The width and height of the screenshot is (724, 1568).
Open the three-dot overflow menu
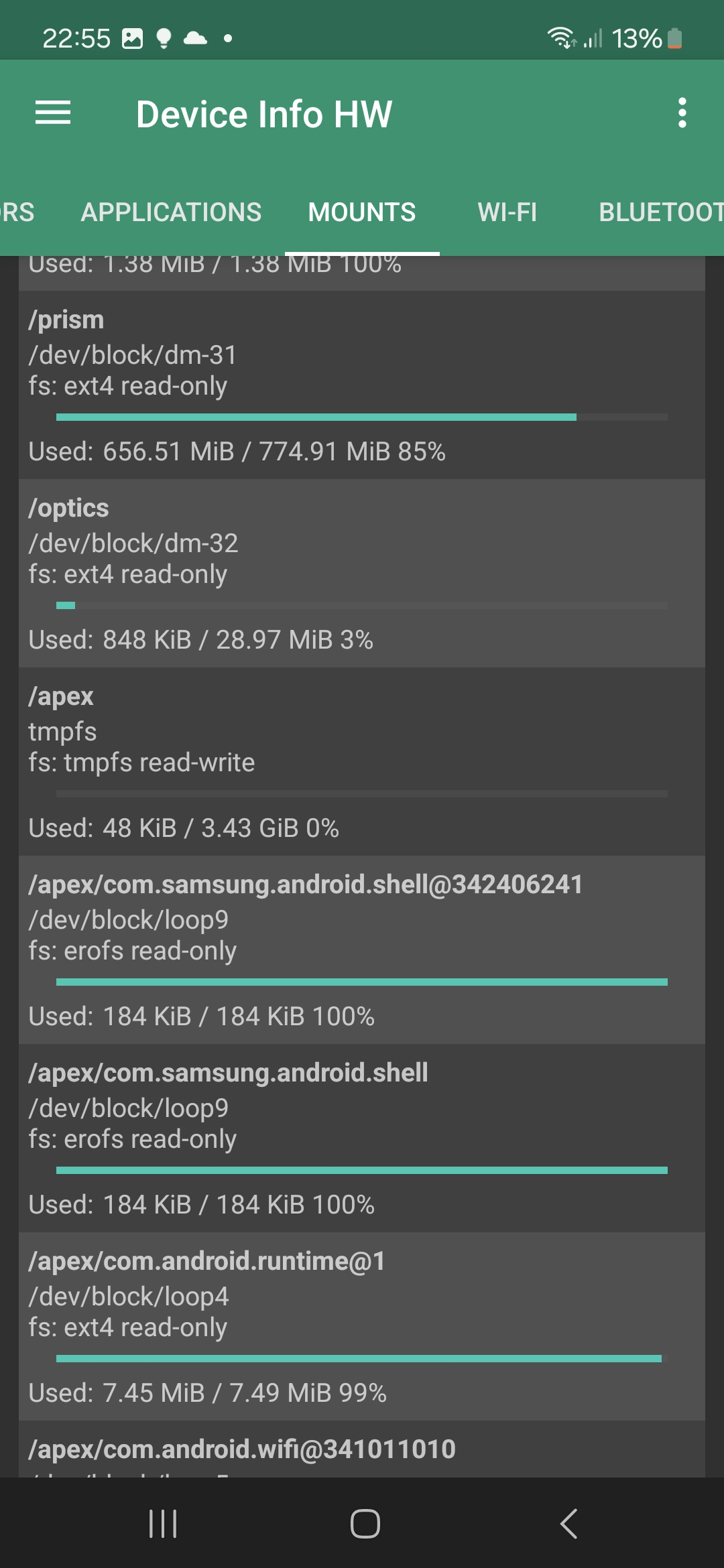(x=682, y=113)
